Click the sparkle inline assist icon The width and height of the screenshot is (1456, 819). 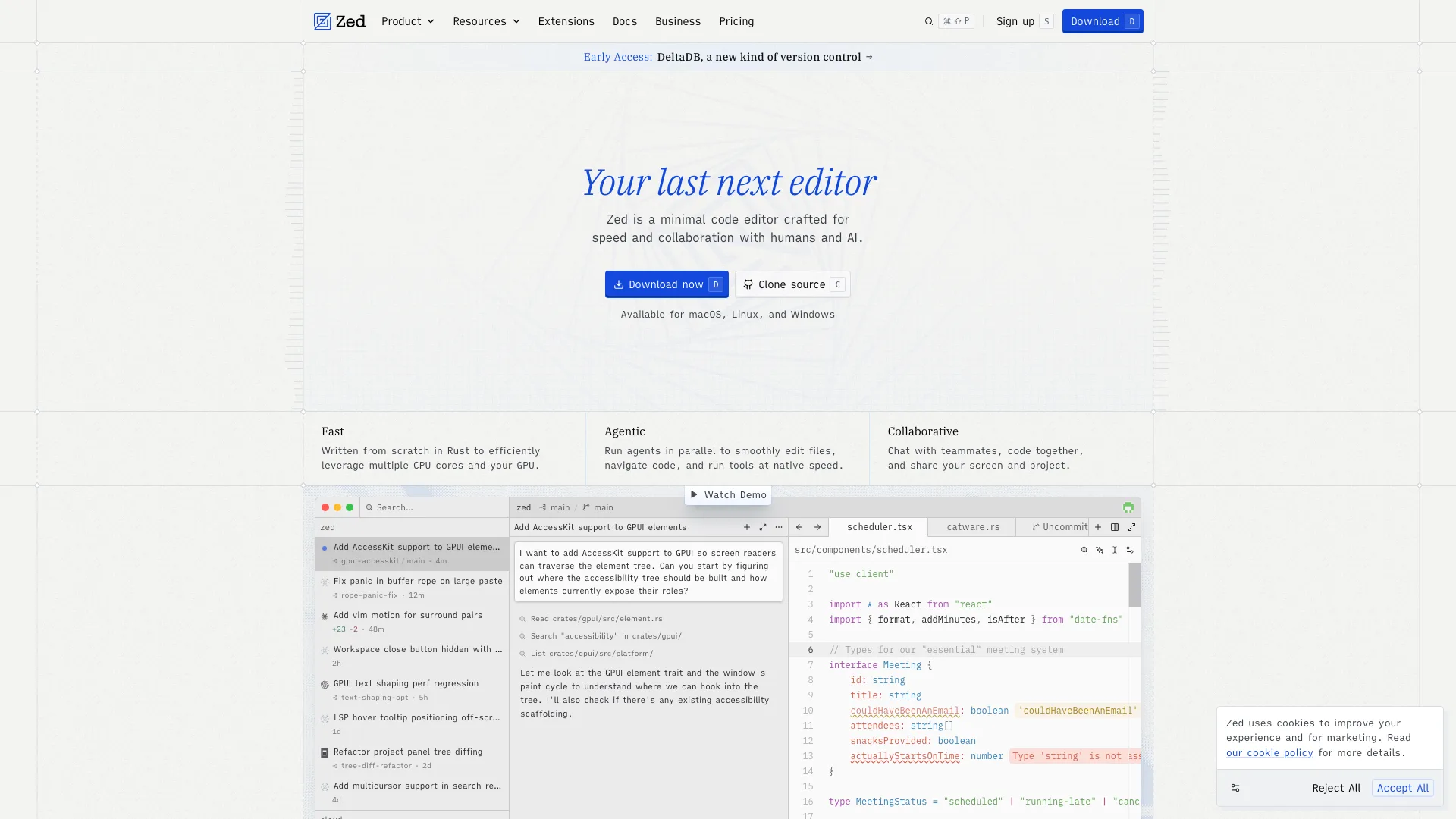(x=1100, y=550)
